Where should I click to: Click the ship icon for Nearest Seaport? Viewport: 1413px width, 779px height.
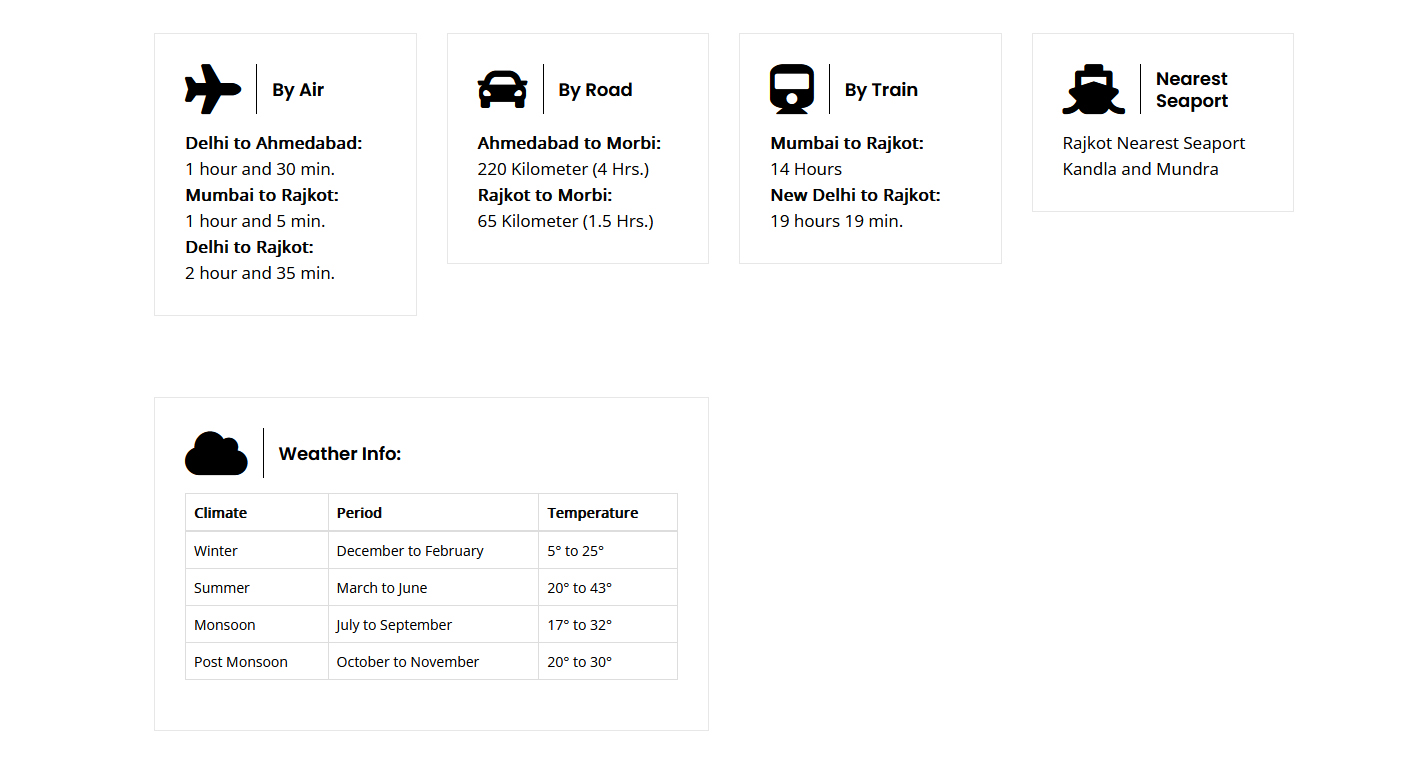pyautogui.click(x=1093, y=90)
